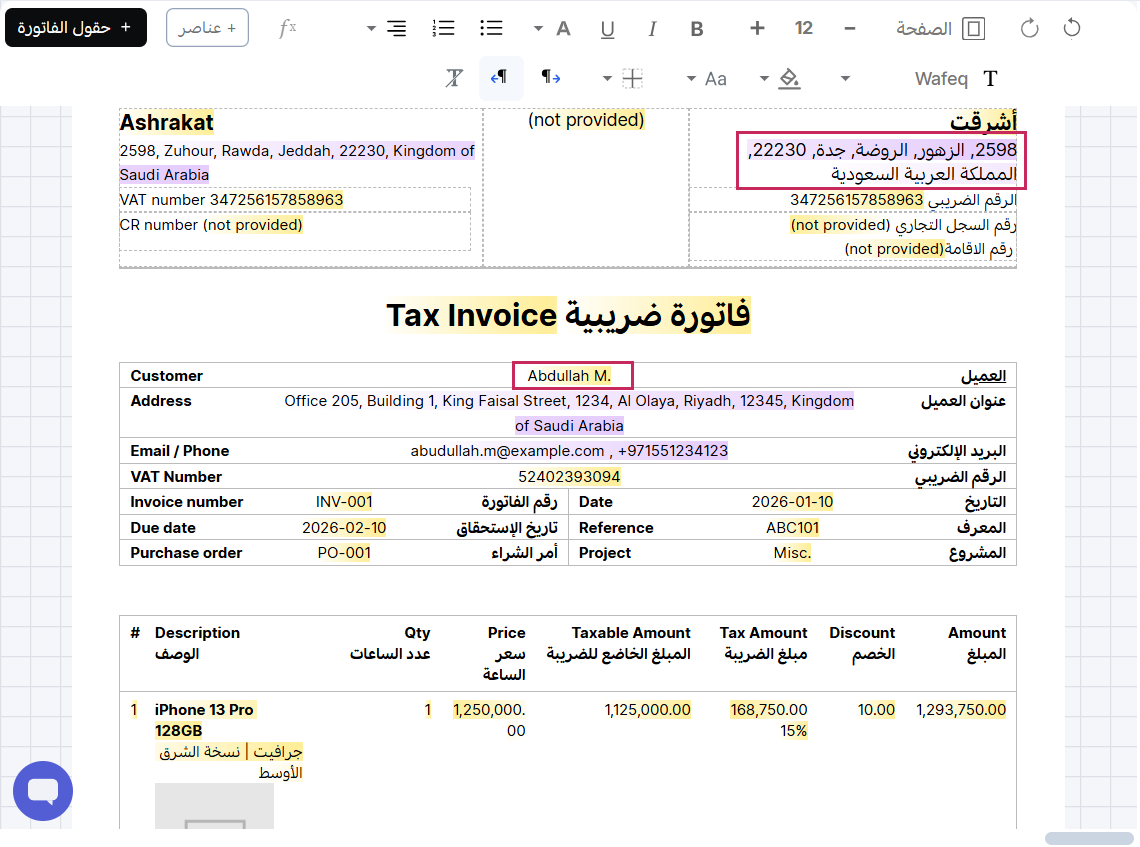Click CR number (not provided) field

211,225
